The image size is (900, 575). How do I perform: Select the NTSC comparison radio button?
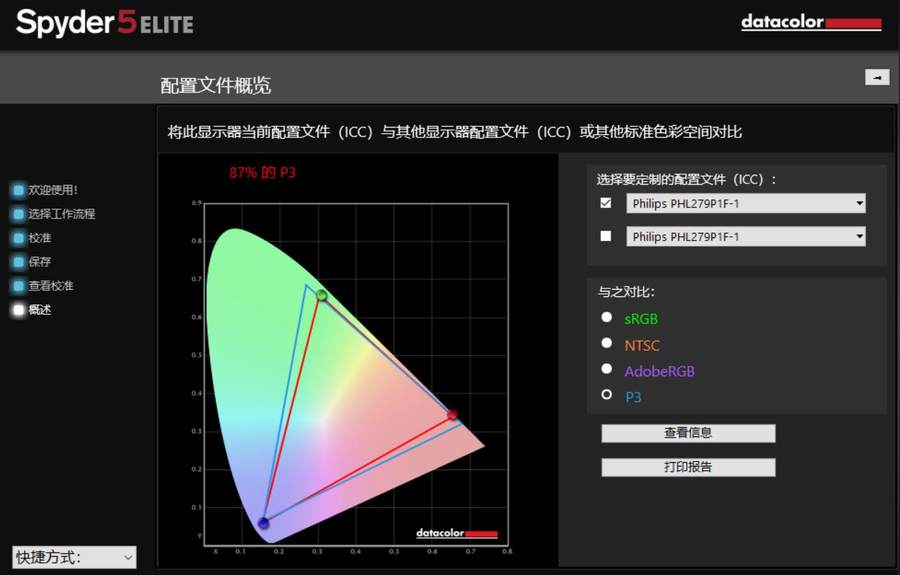tap(606, 344)
